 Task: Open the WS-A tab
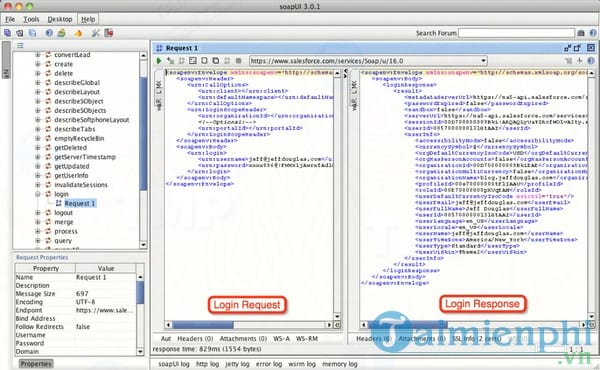[281, 339]
